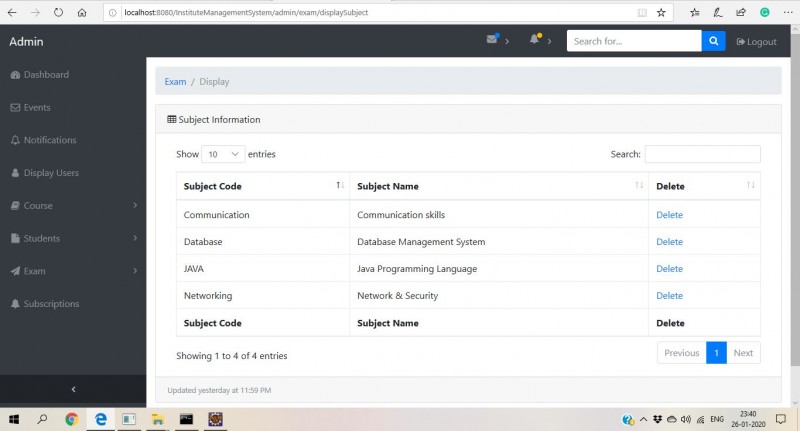Image resolution: width=800 pixels, height=431 pixels.
Task: Click 'Showing 1 to 4 of 4 entries' text
Action: coord(232,356)
